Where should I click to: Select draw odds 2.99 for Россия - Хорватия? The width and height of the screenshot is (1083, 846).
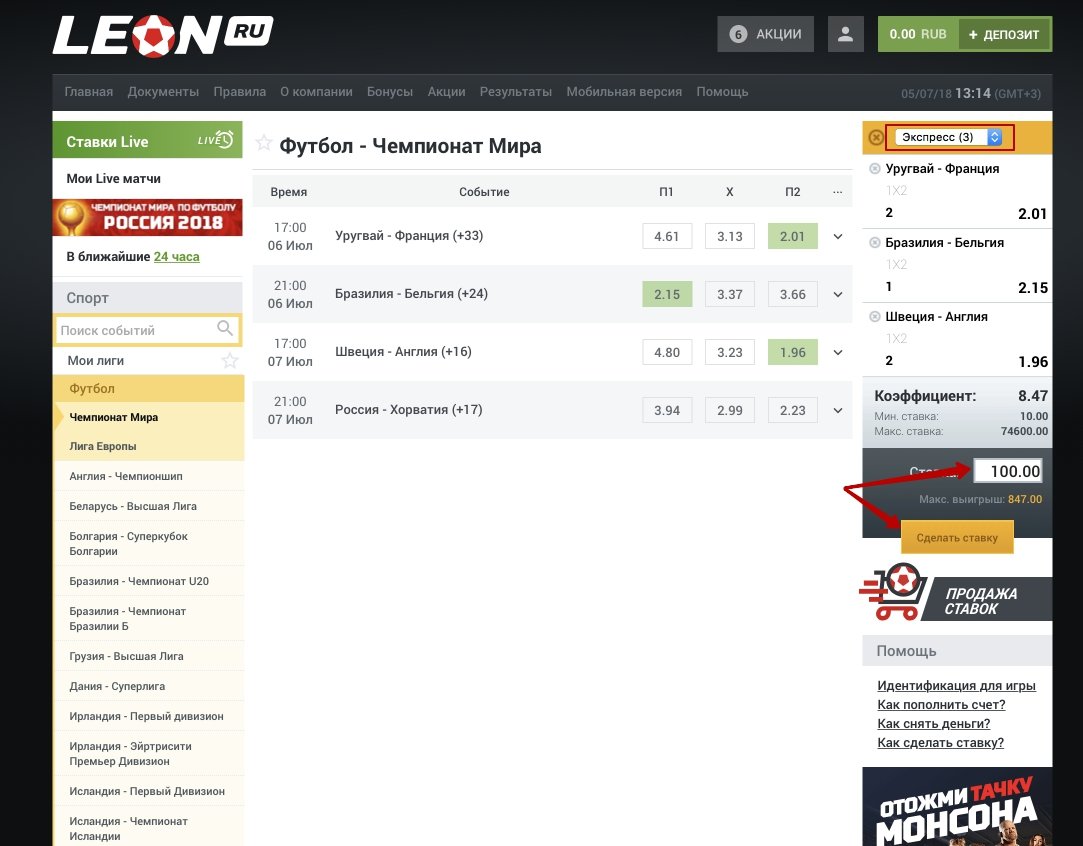pos(729,410)
